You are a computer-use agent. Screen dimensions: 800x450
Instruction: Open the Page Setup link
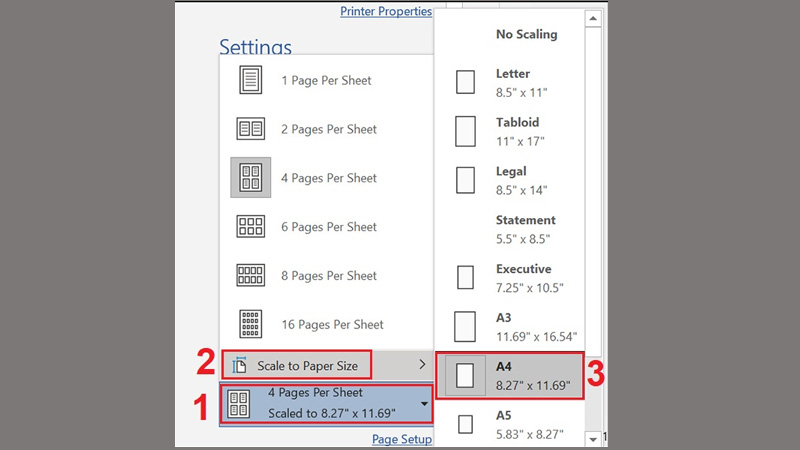click(402, 439)
